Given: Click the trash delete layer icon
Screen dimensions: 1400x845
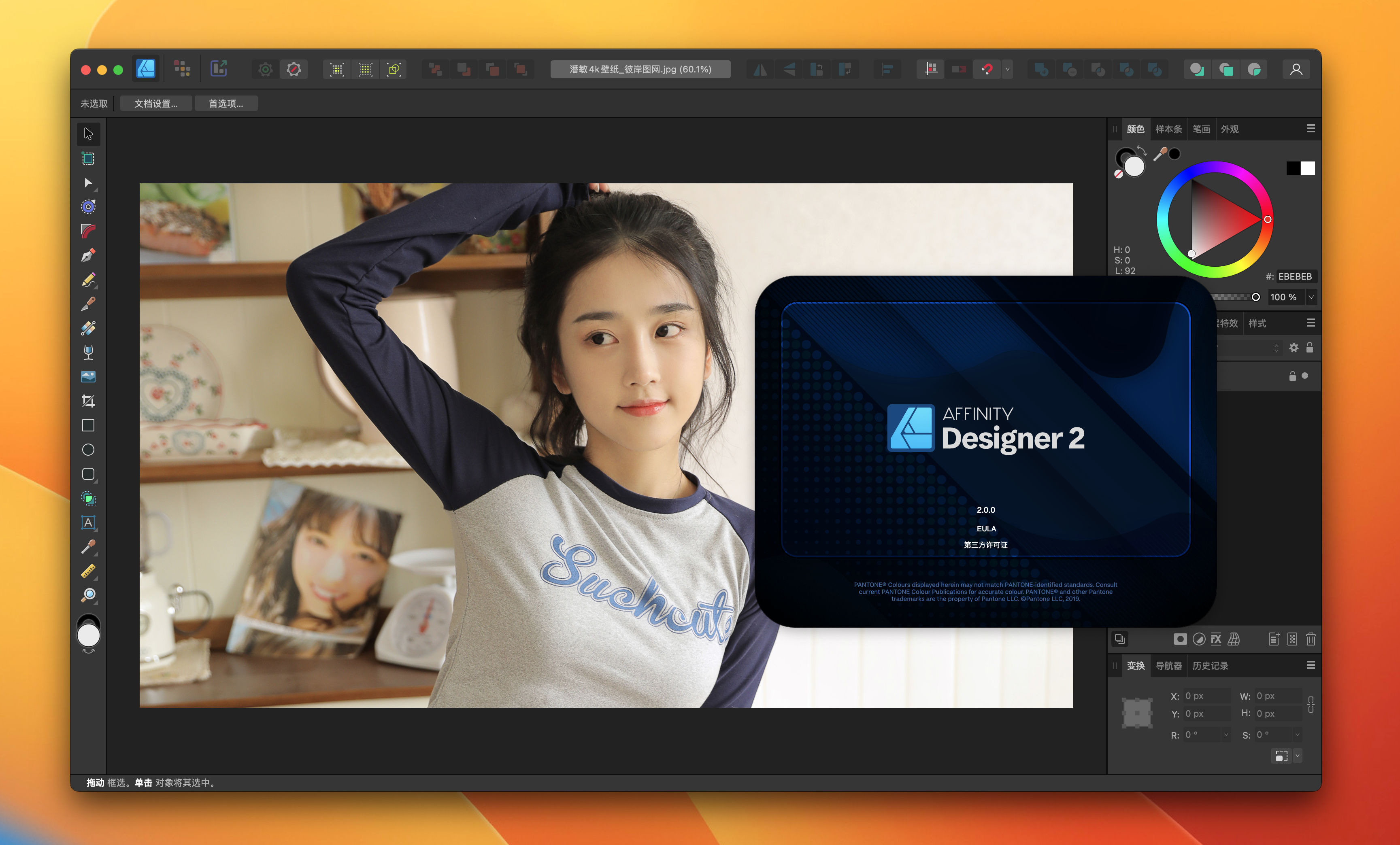Looking at the screenshot, I should (1311, 639).
